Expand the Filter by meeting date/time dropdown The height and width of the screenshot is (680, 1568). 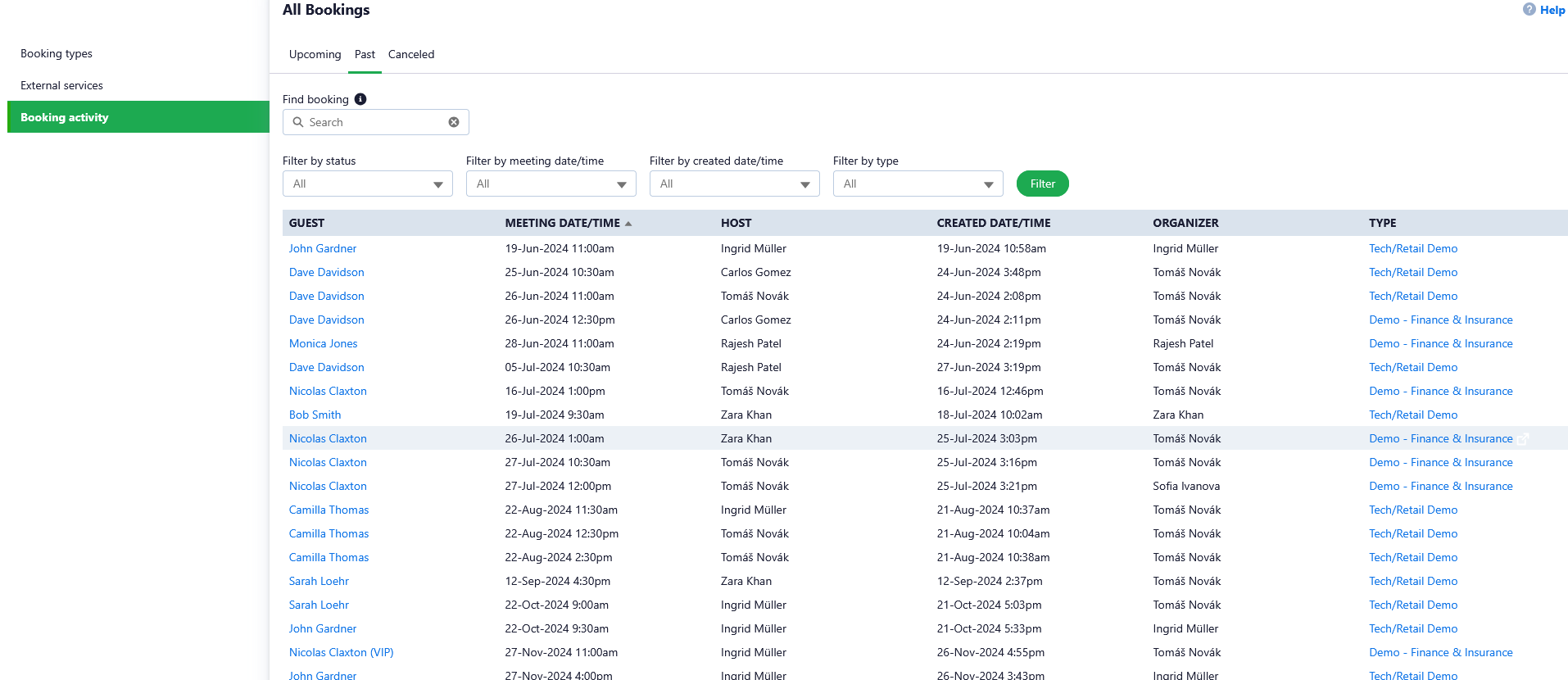[x=551, y=184]
